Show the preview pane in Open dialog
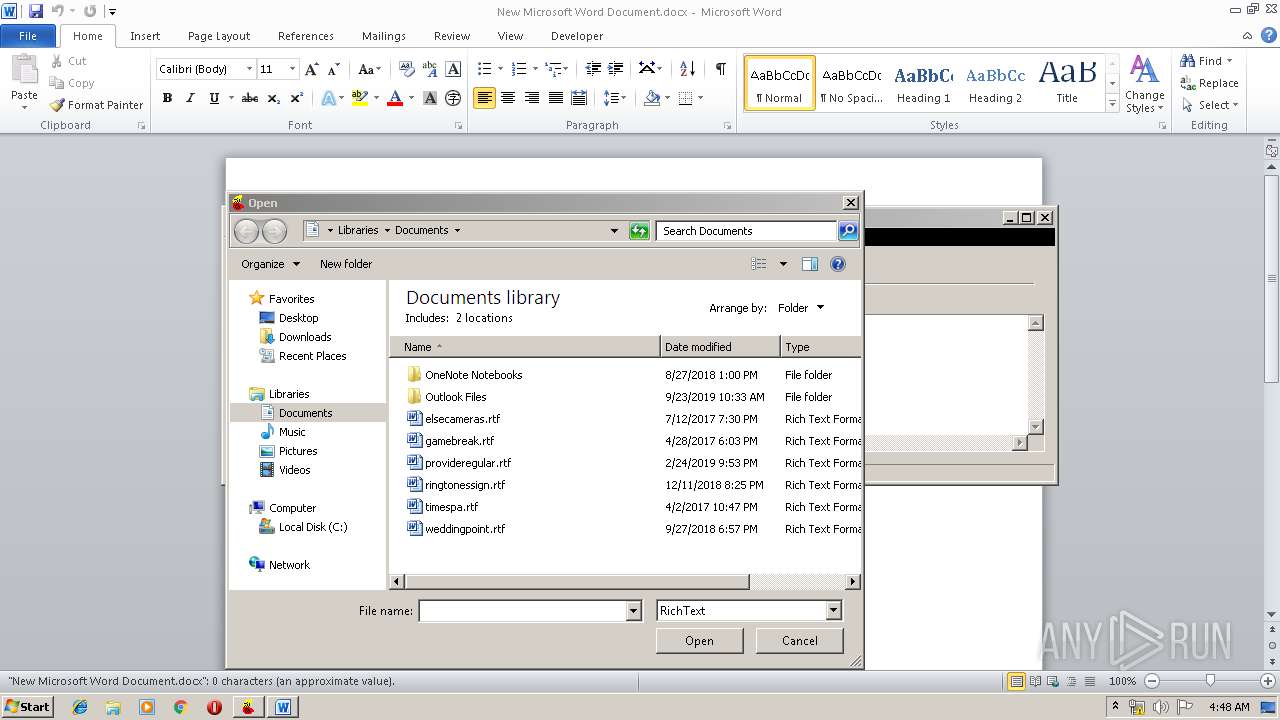This screenshot has height=720, width=1280. pyautogui.click(x=810, y=264)
